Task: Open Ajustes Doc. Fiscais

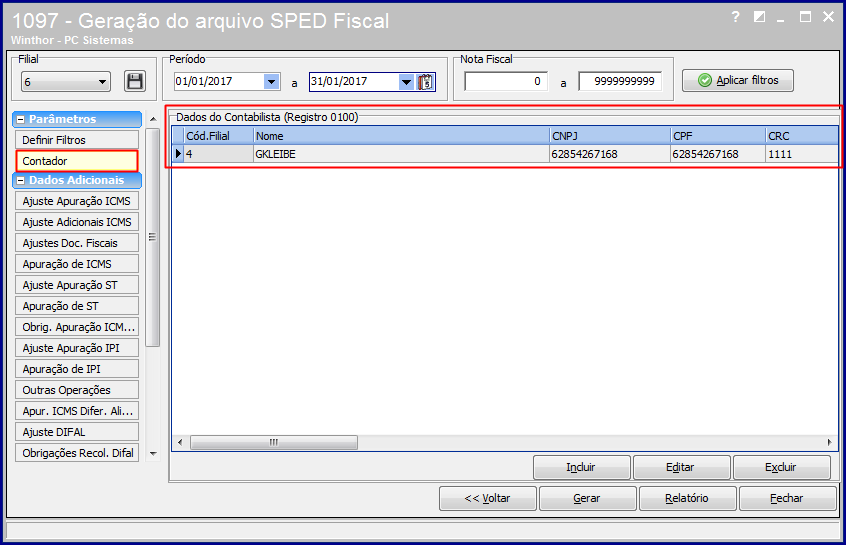Action: point(77,243)
